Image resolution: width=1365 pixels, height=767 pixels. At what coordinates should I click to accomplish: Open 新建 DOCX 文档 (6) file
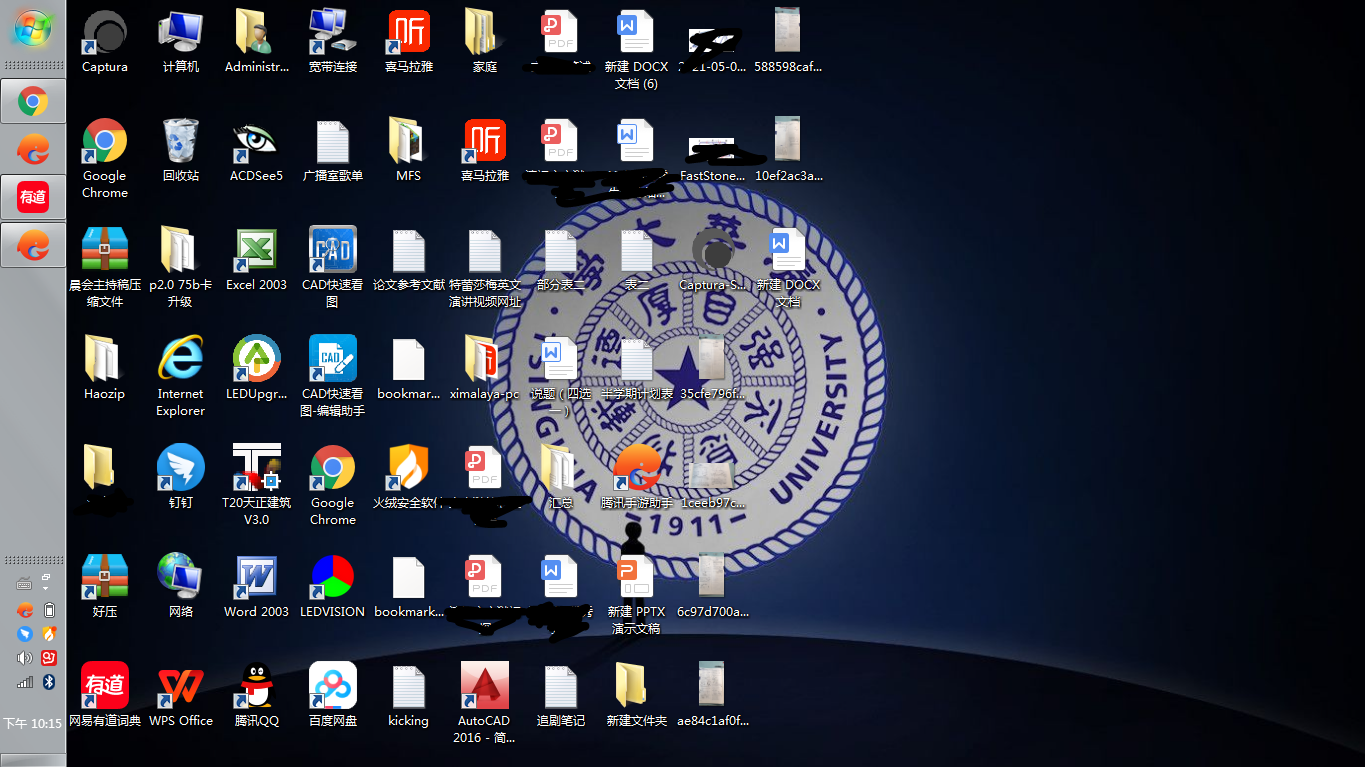[x=636, y=50]
